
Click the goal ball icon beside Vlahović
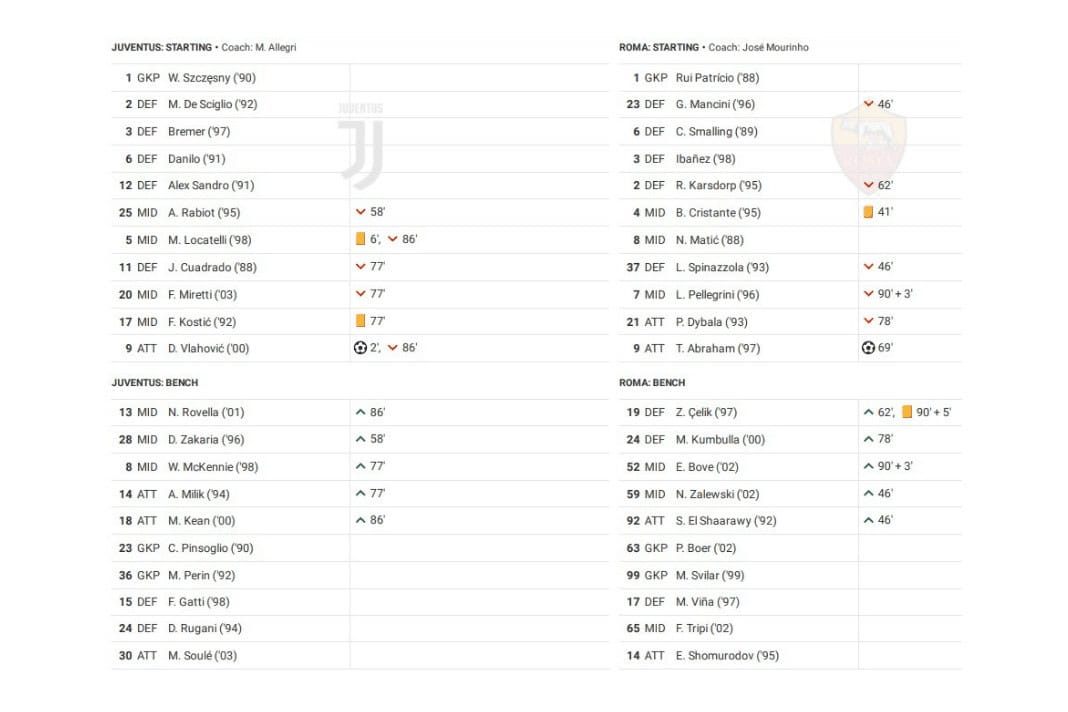coord(360,348)
